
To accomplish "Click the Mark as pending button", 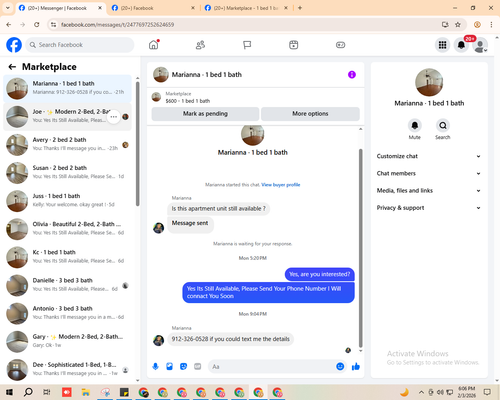I will click(x=205, y=114).
